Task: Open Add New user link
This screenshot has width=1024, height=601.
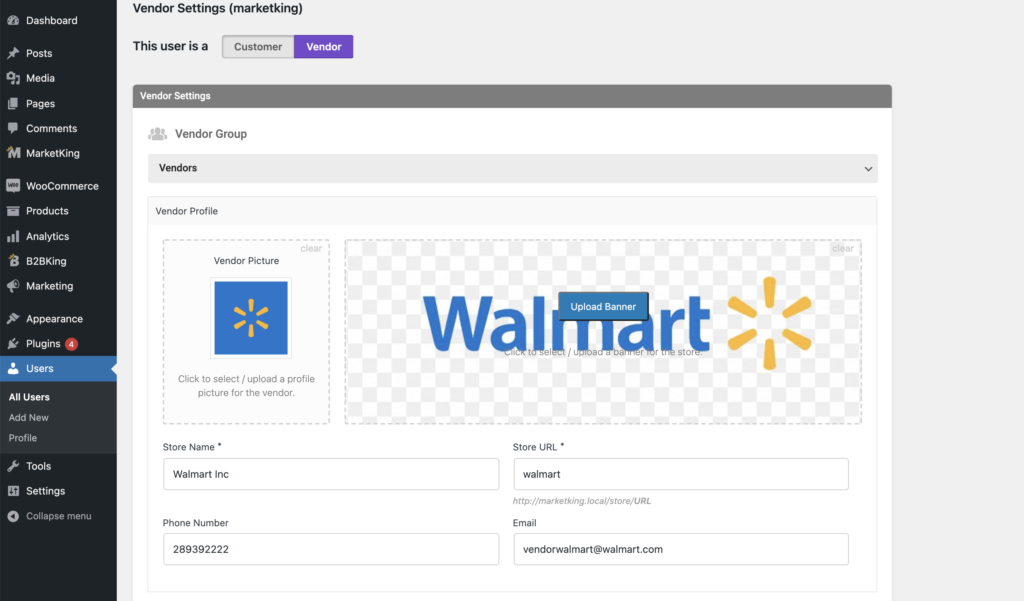Action: click(x=29, y=417)
